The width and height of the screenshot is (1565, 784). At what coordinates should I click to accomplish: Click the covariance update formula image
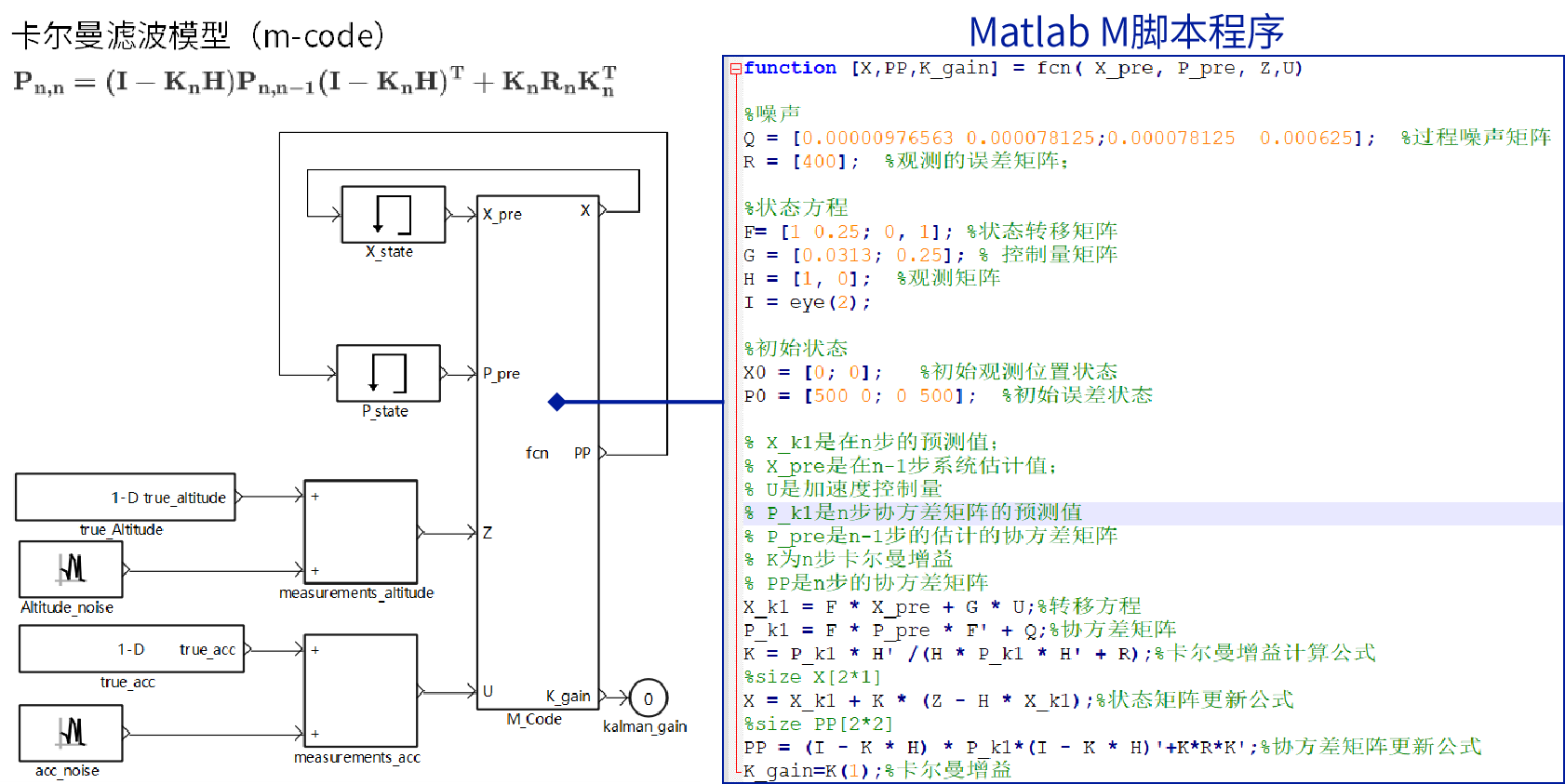tap(314, 82)
